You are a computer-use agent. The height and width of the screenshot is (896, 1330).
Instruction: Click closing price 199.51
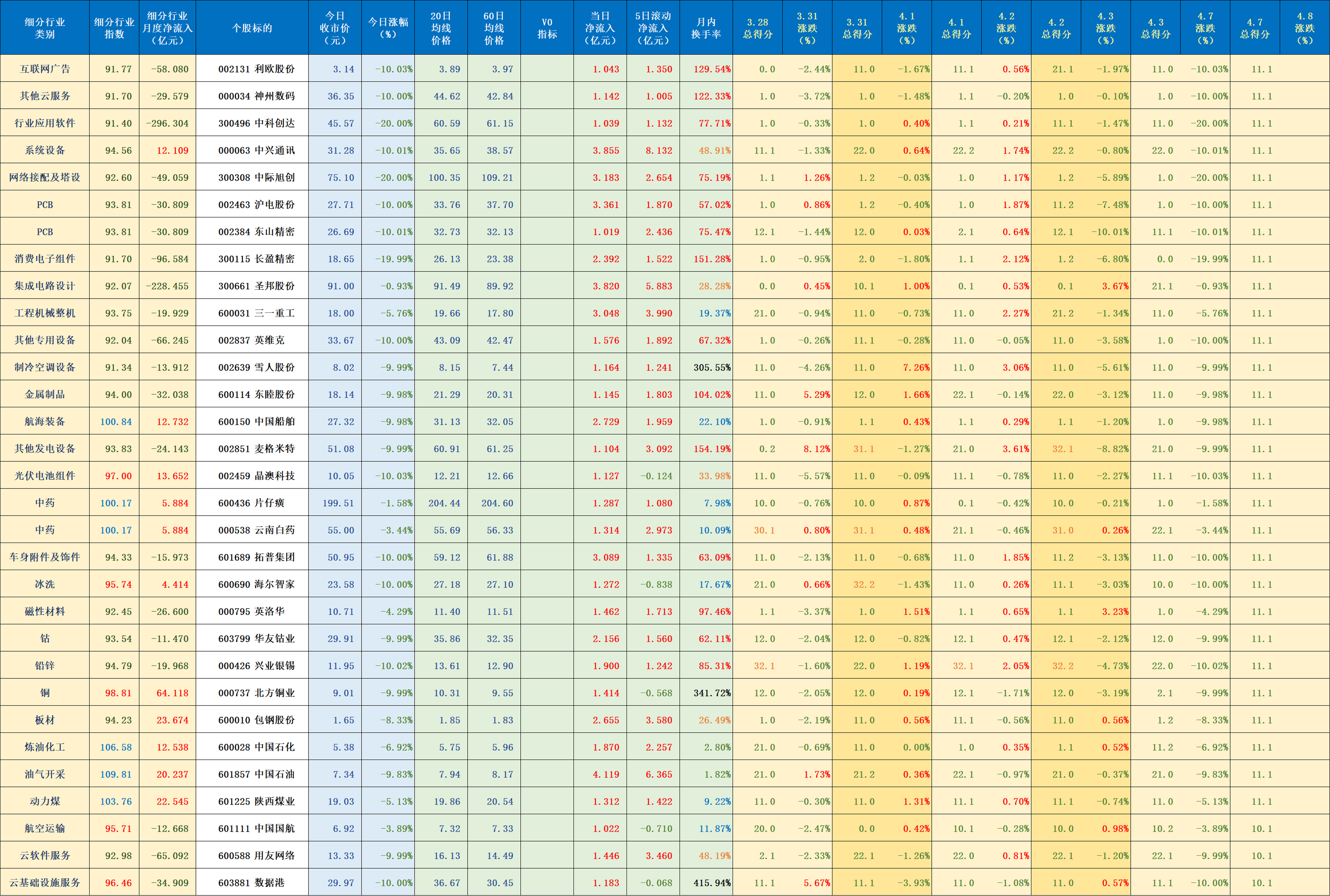(338, 503)
